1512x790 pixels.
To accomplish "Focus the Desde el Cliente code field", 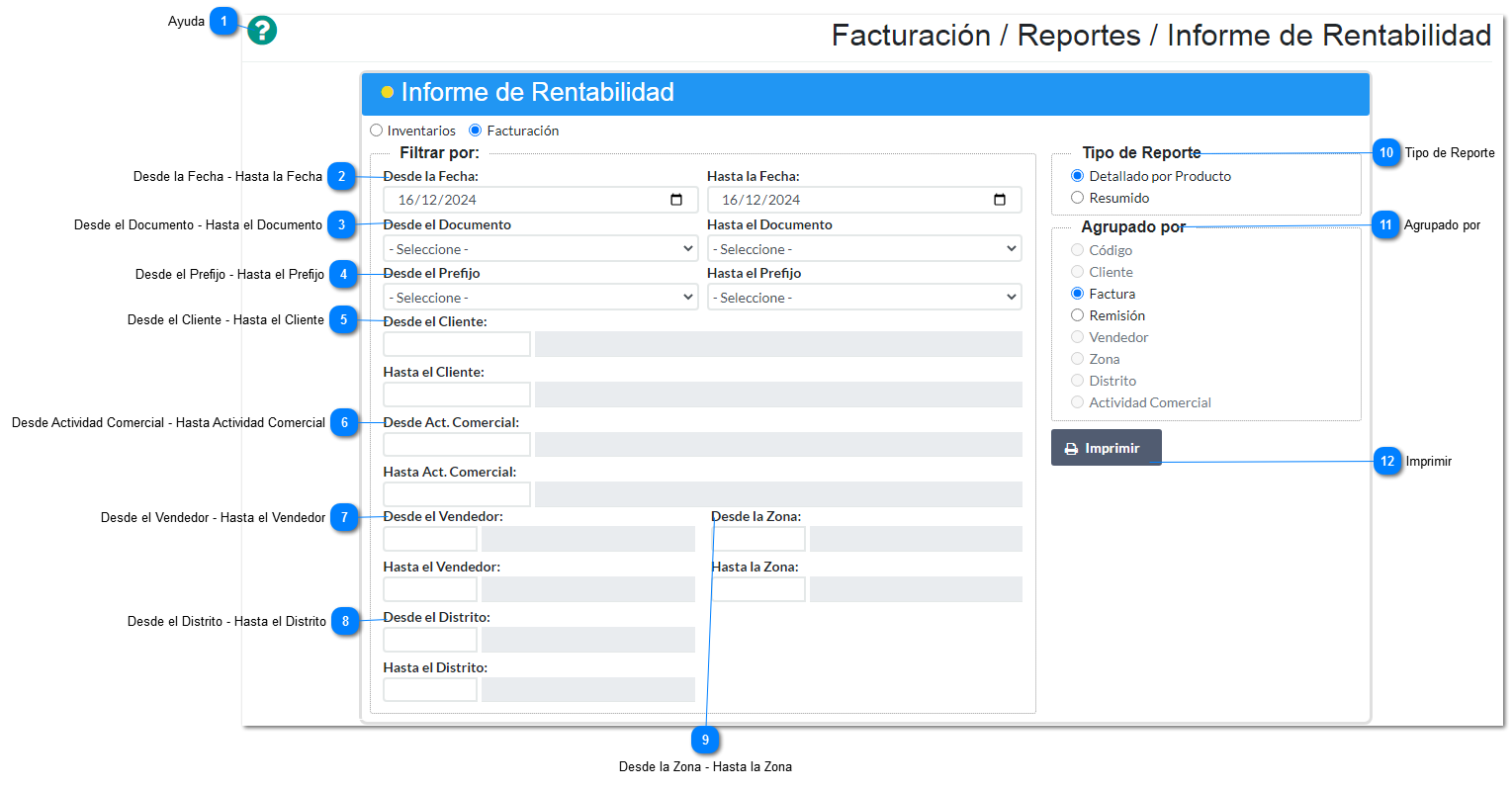I will 457,344.
